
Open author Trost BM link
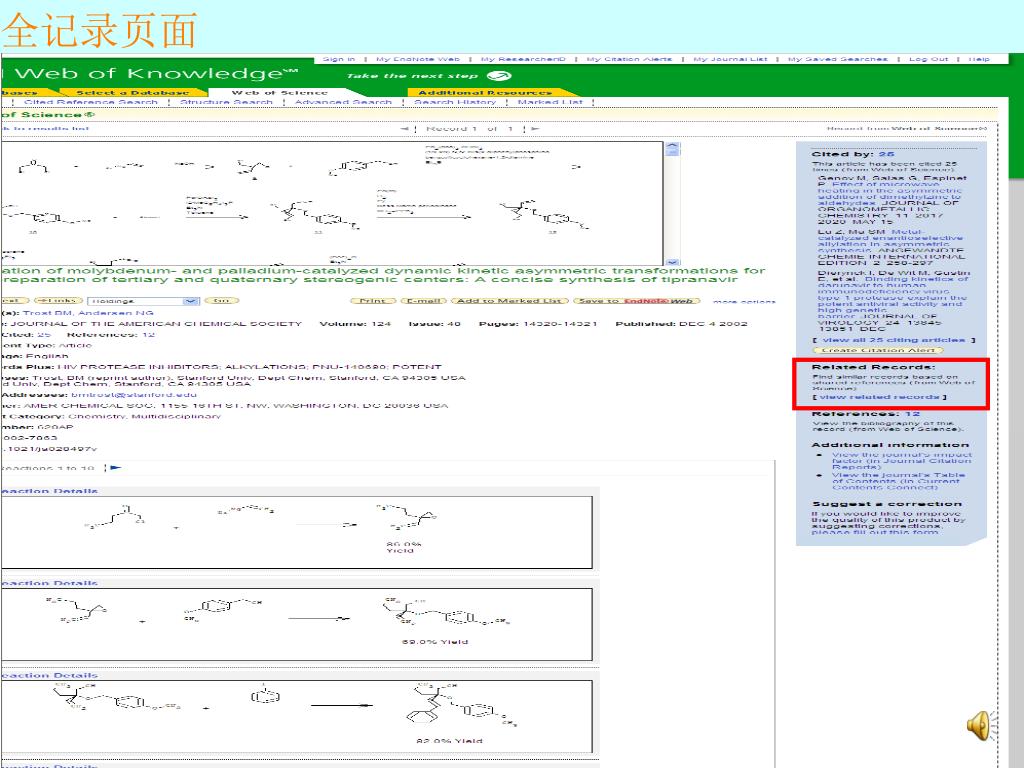[48, 313]
